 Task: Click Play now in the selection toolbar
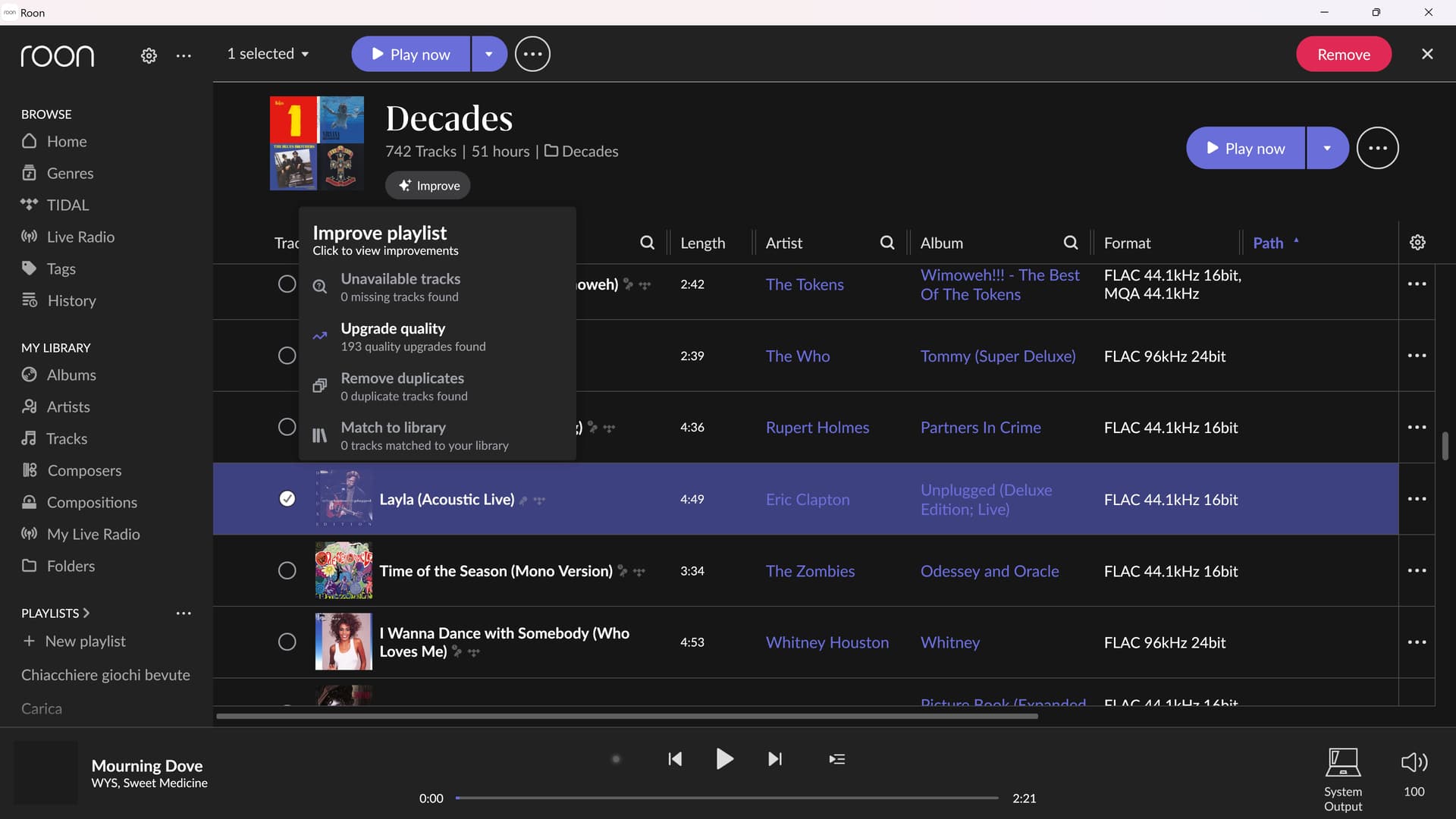coord(411,54)
